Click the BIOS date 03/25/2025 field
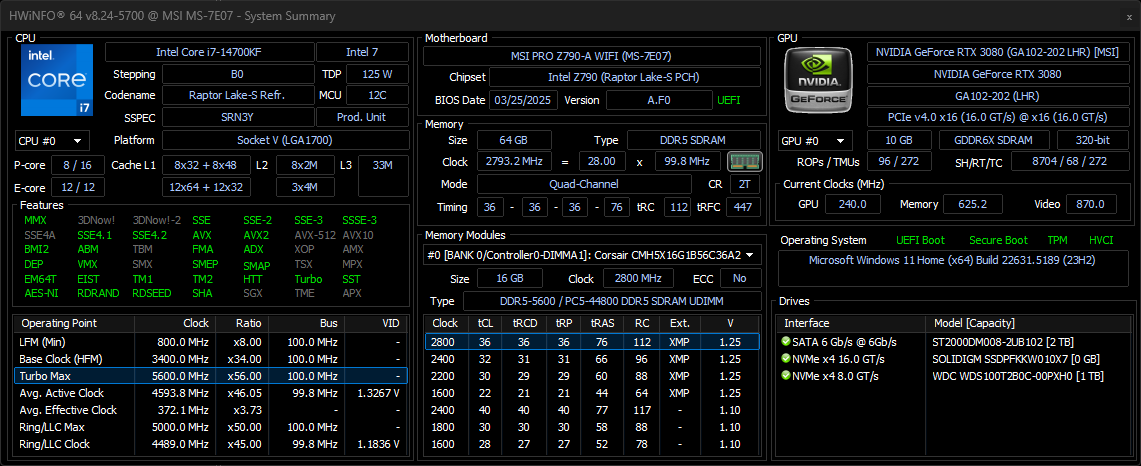The height and width of the screenshot is (466, 1141). [523, 100]
